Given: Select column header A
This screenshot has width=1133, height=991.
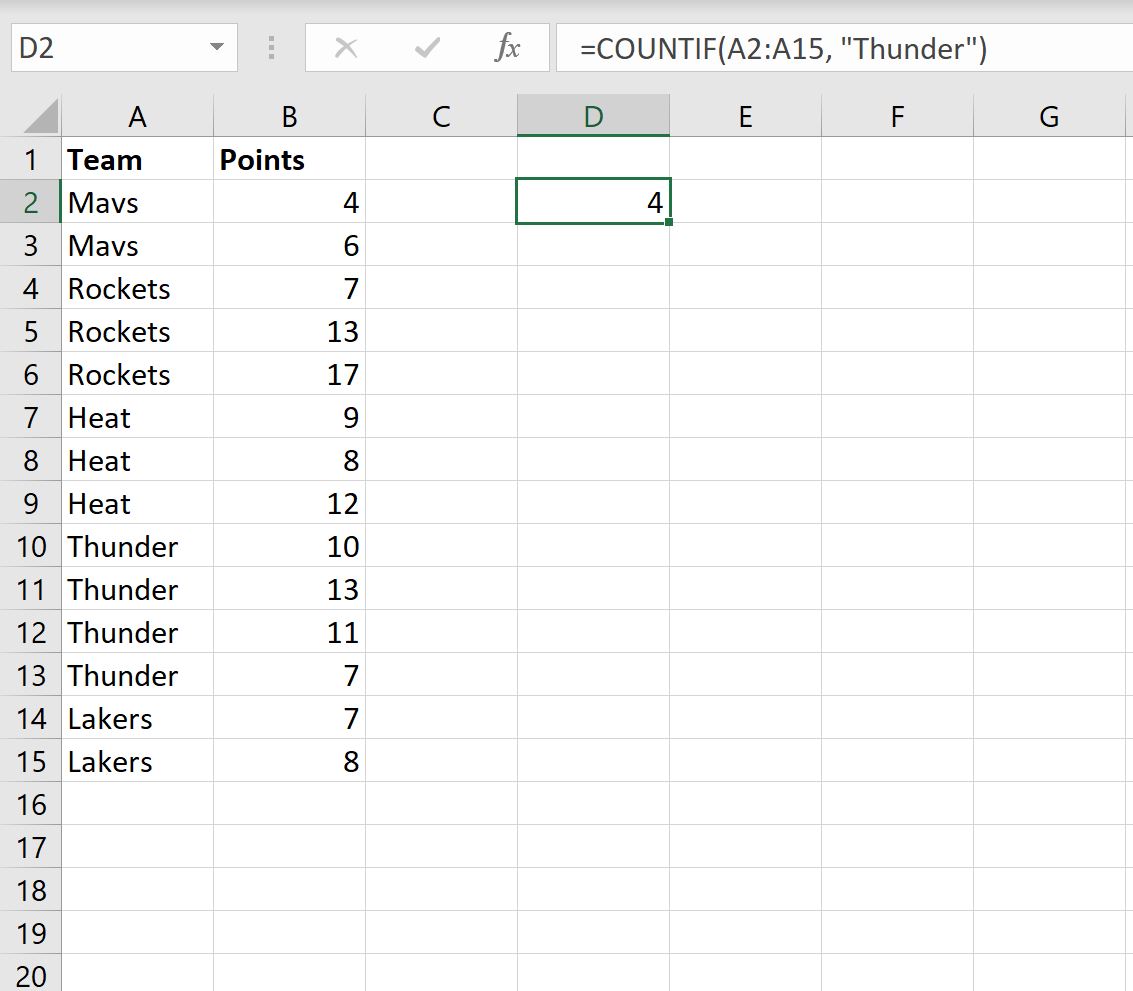Looking at the screenshot, I should pyautogui.click(x=137, y=115).
